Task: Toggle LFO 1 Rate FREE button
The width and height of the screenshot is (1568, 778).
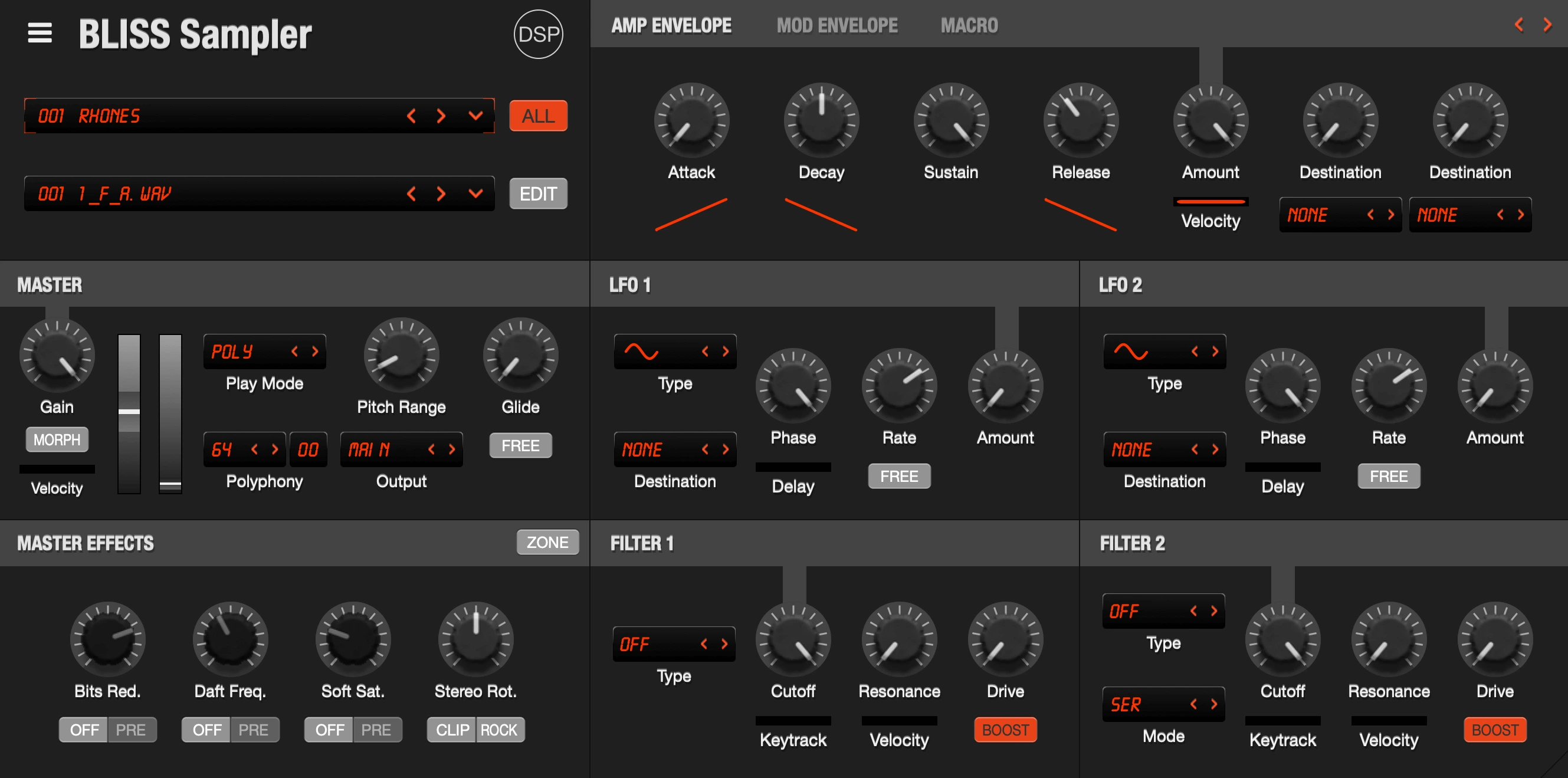Action: coord(898,476)
